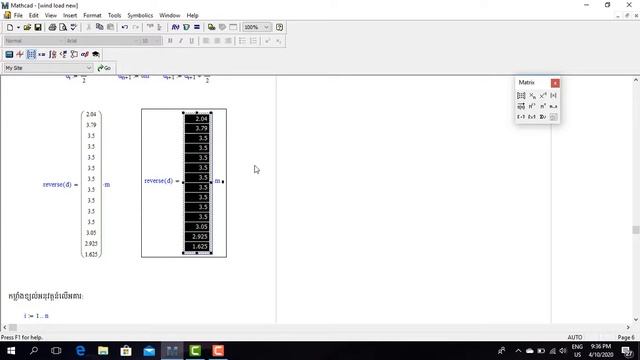
Task: Save worksheet using the floppy disk icon
Action: (x=38, y=27)
